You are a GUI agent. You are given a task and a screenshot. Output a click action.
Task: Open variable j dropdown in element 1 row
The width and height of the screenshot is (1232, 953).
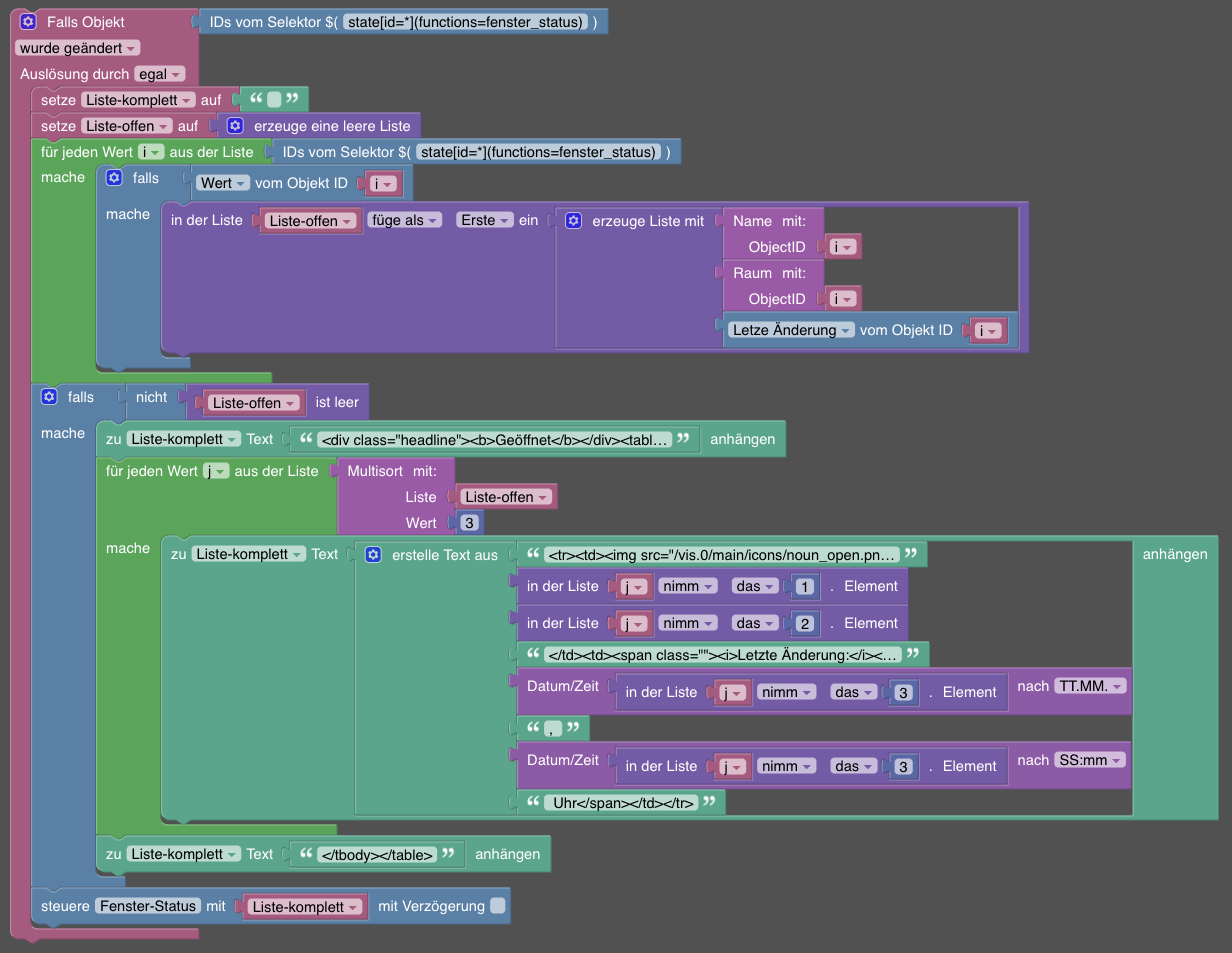pyautogui.click(x=635, y=587)
